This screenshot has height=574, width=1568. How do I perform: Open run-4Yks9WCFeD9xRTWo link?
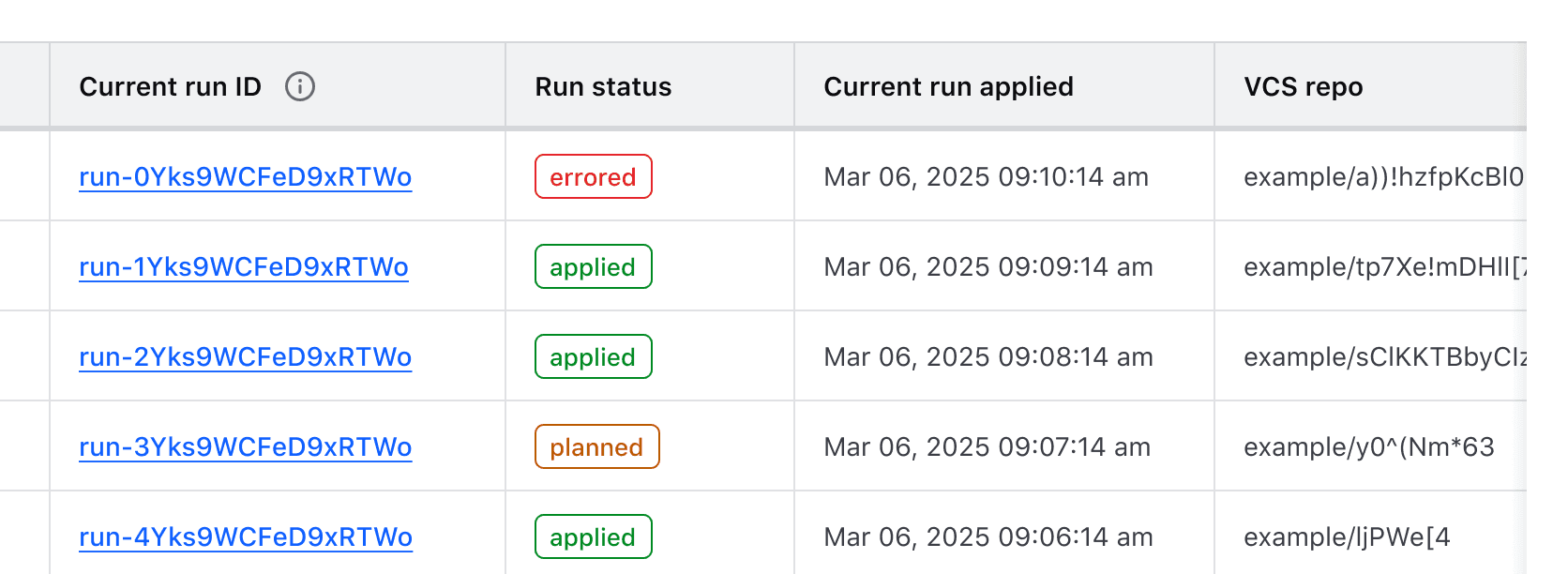point(245,537)
